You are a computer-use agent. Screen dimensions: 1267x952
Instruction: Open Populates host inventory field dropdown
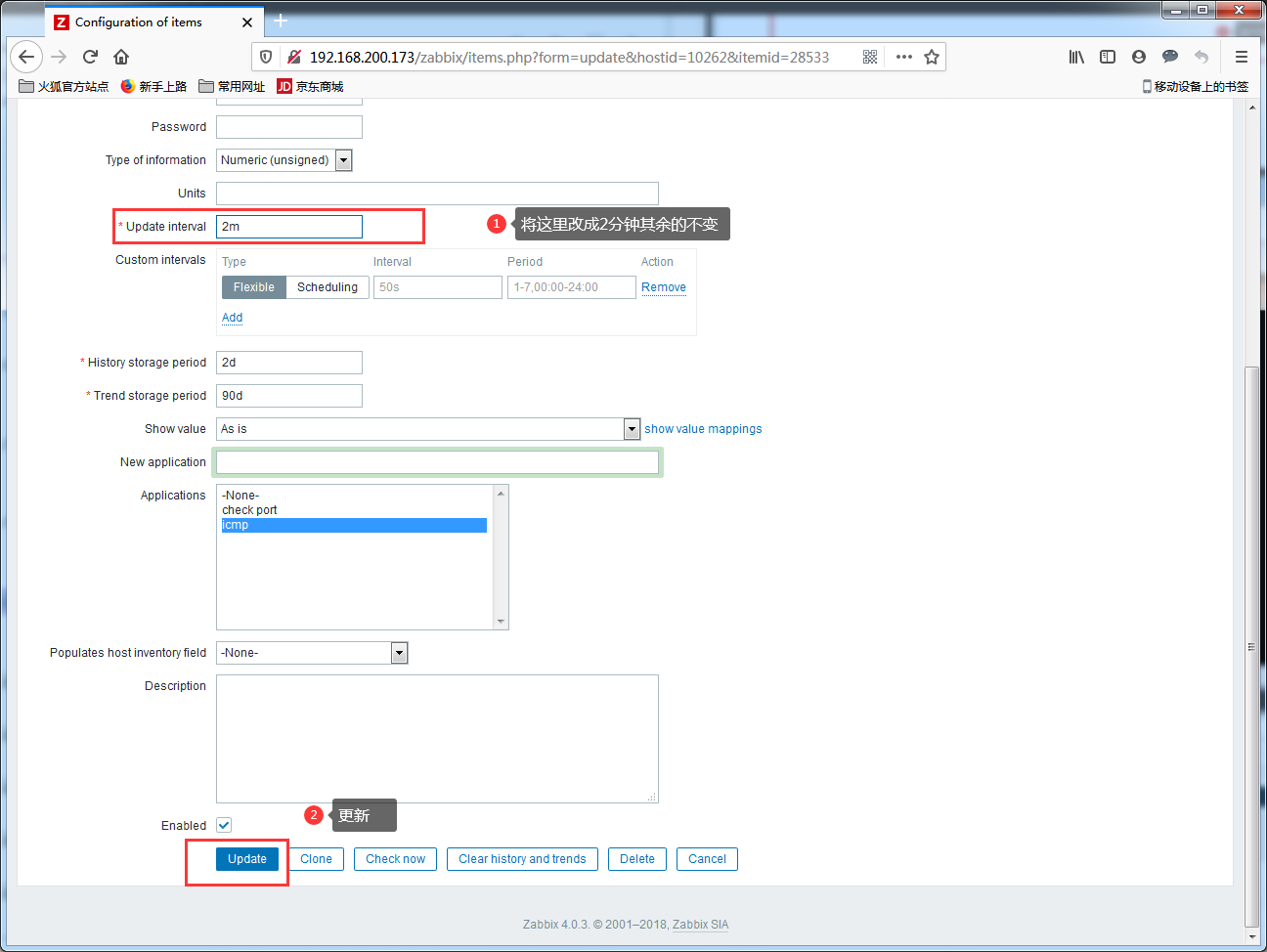point(312,653)
